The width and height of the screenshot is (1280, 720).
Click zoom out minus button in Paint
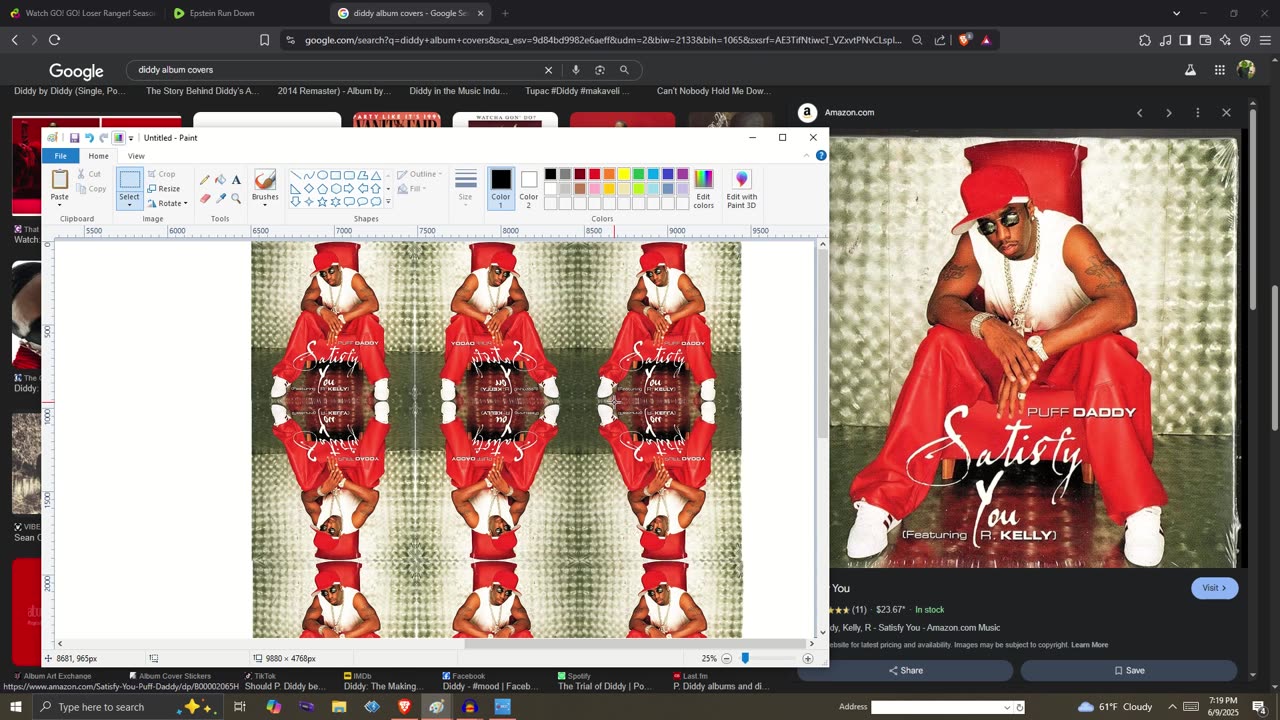click(x=727, y=658)
